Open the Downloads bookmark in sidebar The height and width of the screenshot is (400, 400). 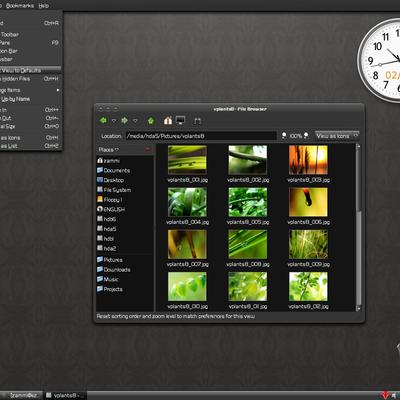click(125, 269)
